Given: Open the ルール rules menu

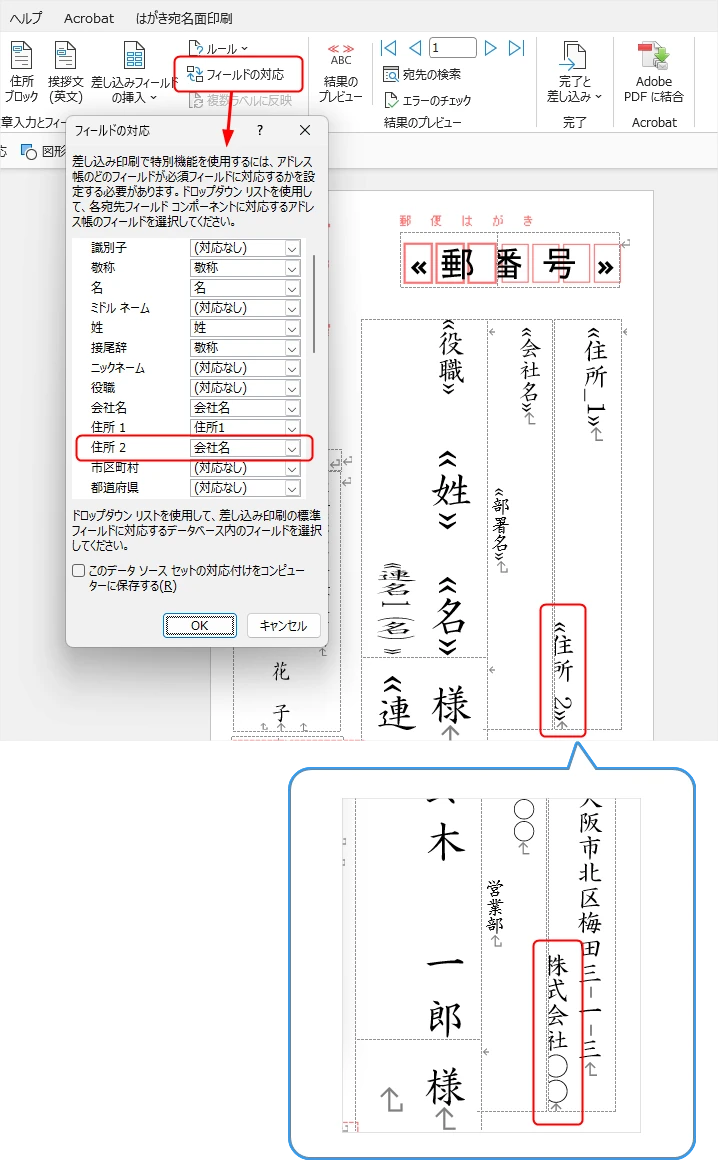Looking at the screenshot, I should [218, 49].
